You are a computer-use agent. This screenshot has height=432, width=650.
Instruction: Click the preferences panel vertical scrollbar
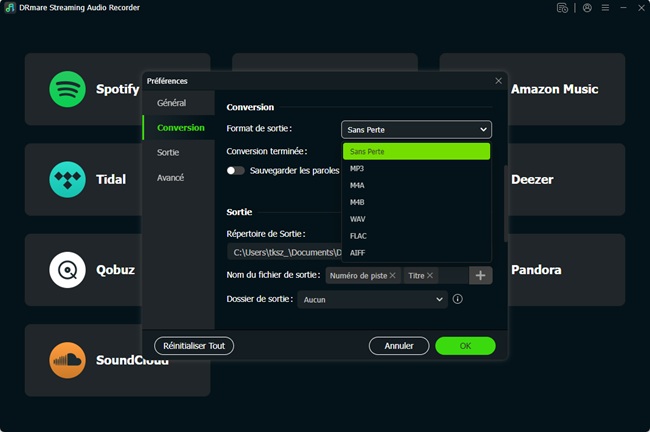pyautogui.click(x=505, y=203)
